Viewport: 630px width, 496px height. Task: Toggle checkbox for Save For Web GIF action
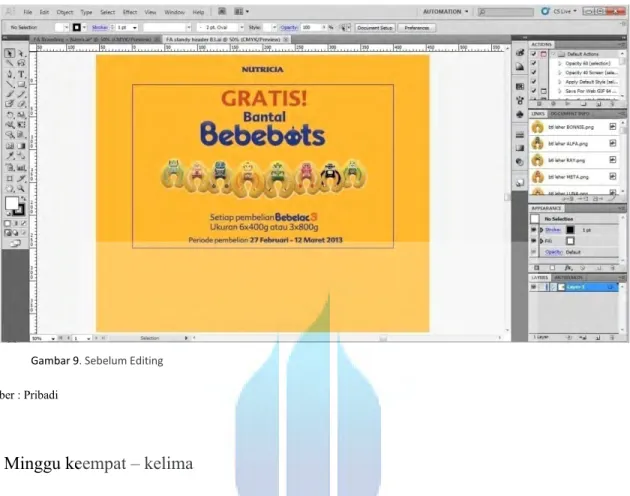pyautogui.click(x=534, y=91)
